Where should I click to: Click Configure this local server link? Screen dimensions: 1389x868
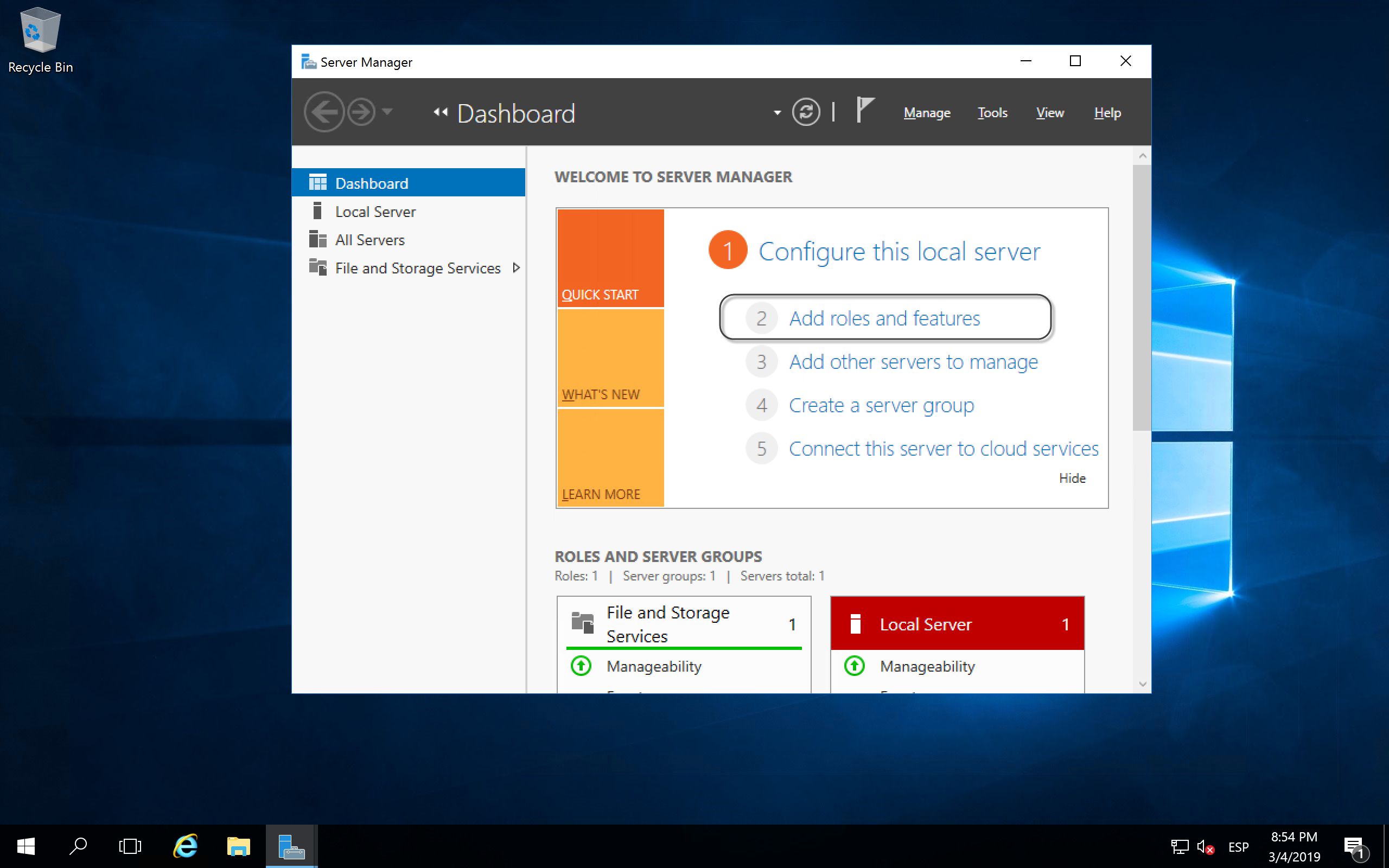899,251
